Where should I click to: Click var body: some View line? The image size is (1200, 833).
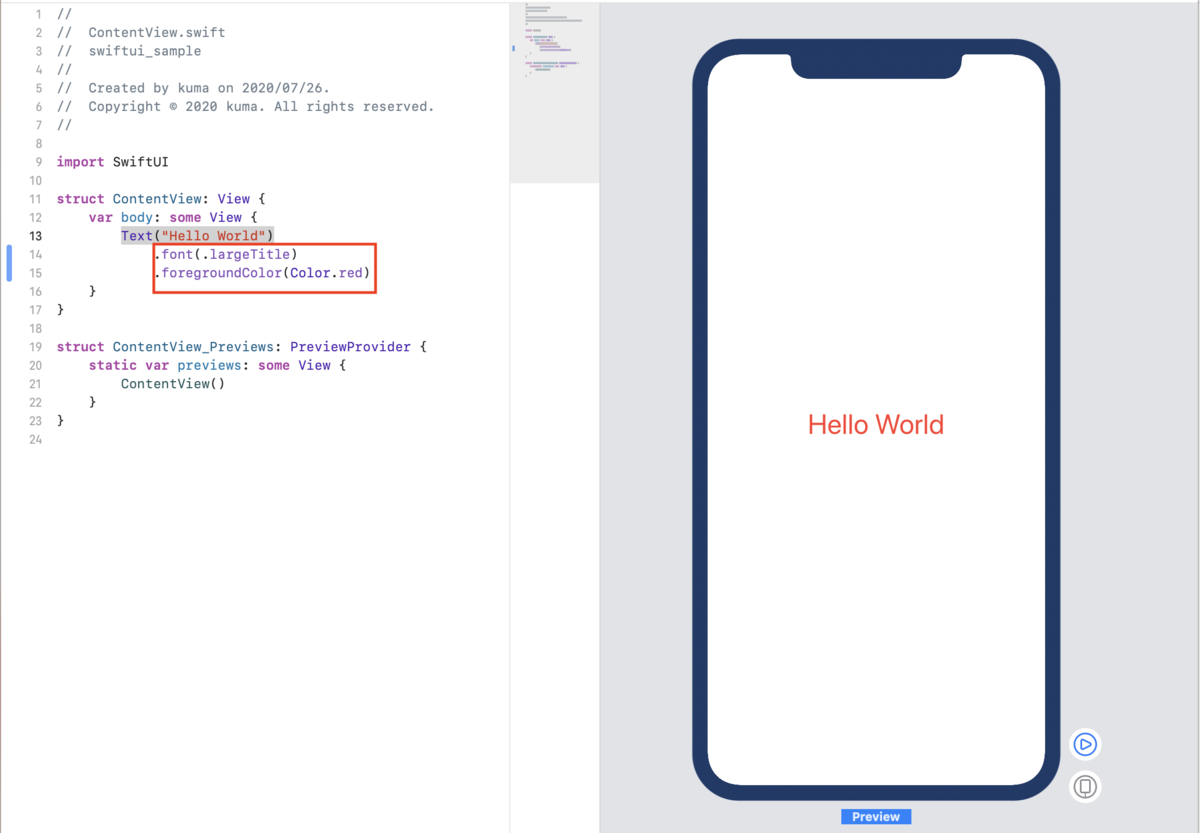[174, 217]
